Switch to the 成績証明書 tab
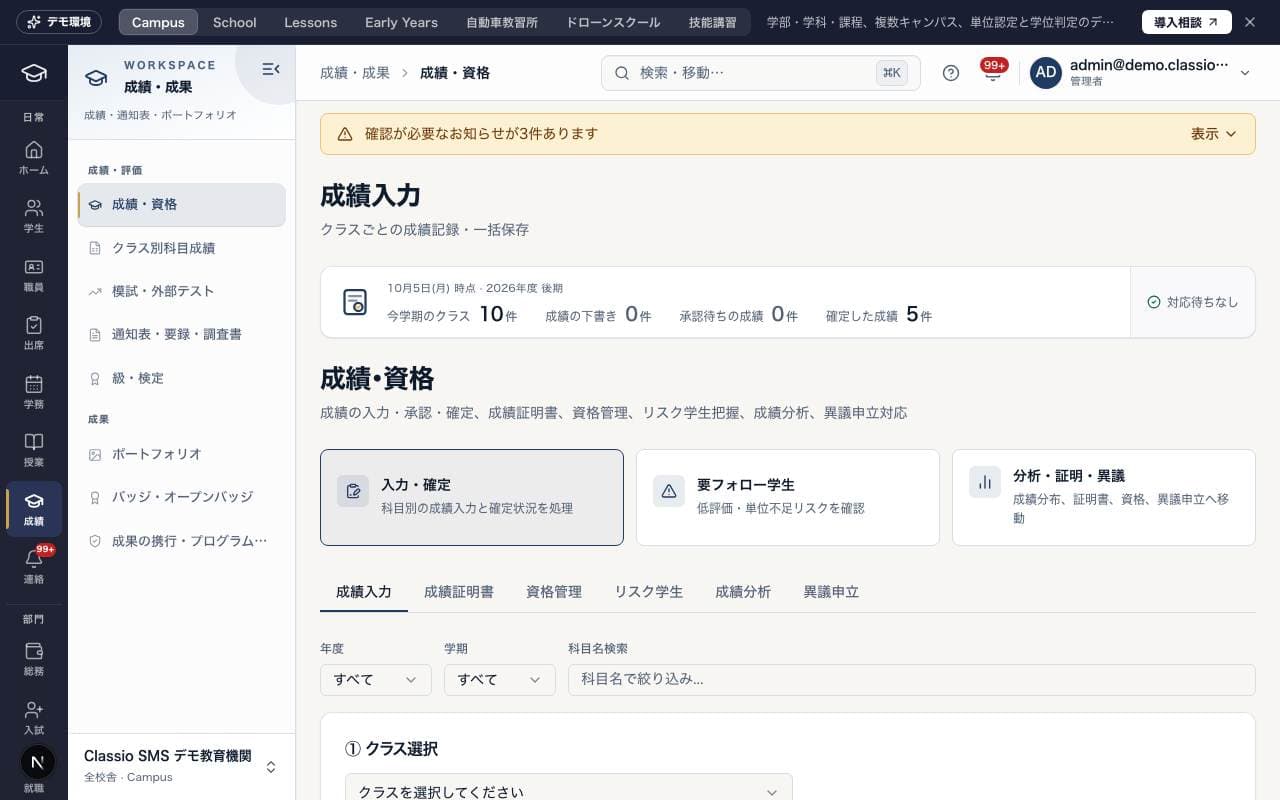Screen dimensions: 1280x800 [459, 592]
